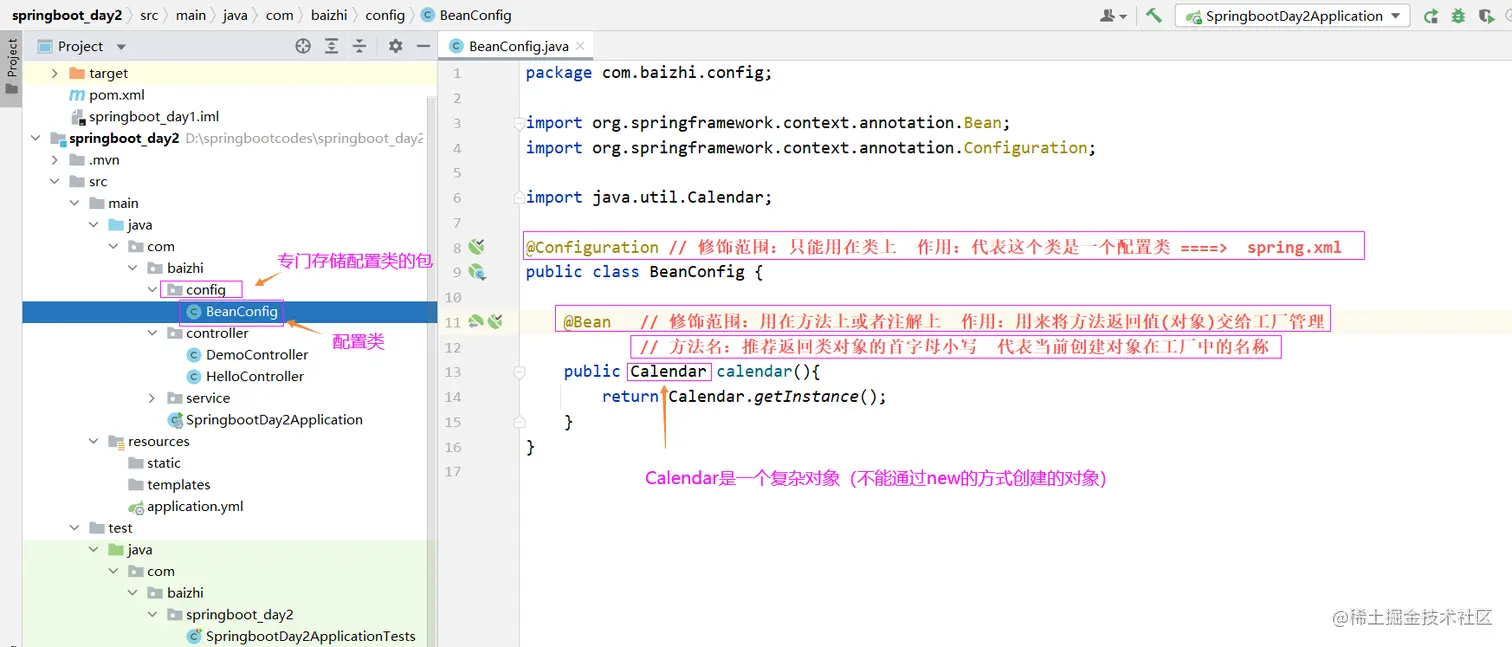Click src in the breadcrumb bar
Viewport: 1512px width, 647px height.
point(149,15)
